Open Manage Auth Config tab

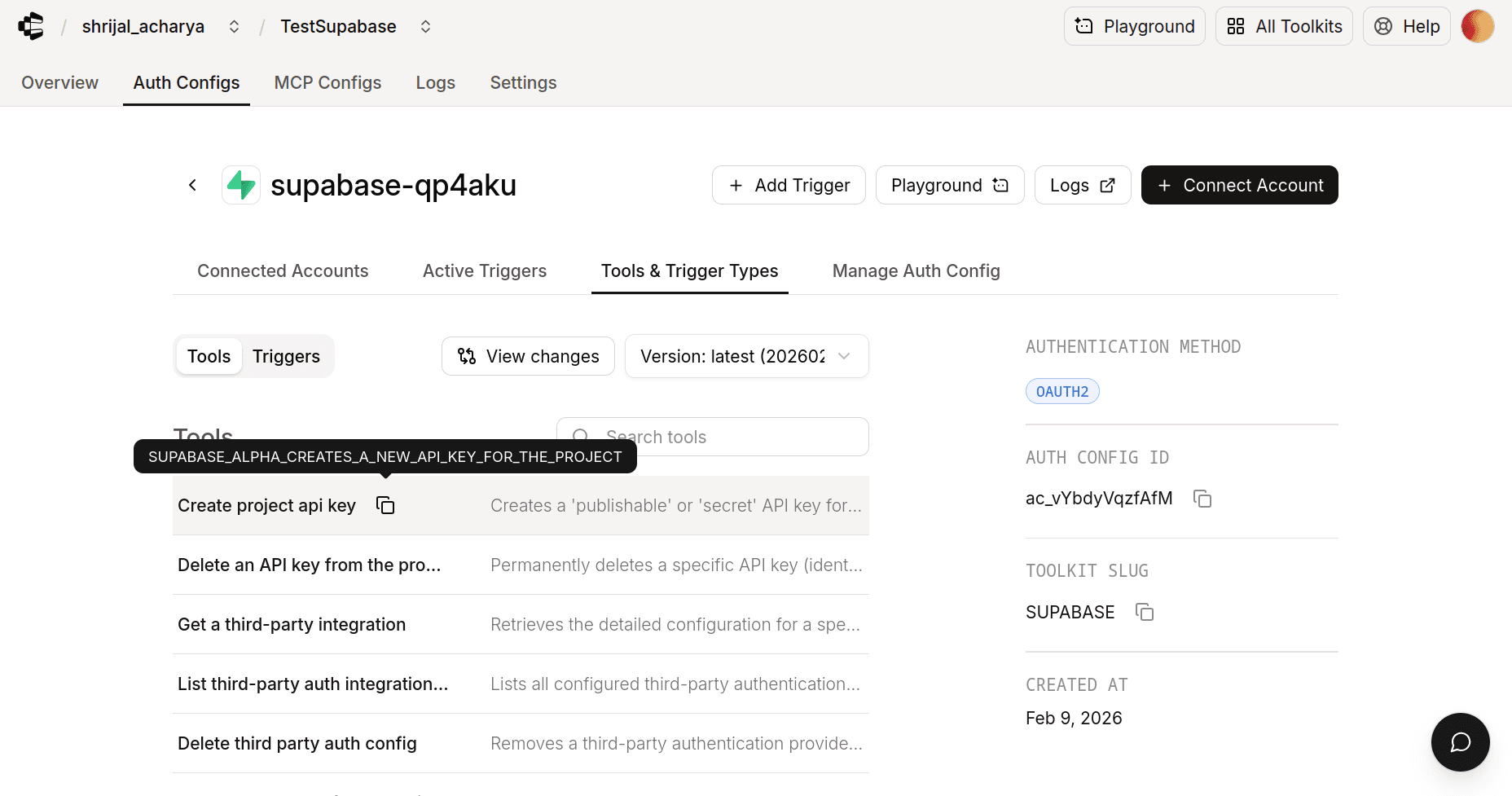(x=916, y=270)
